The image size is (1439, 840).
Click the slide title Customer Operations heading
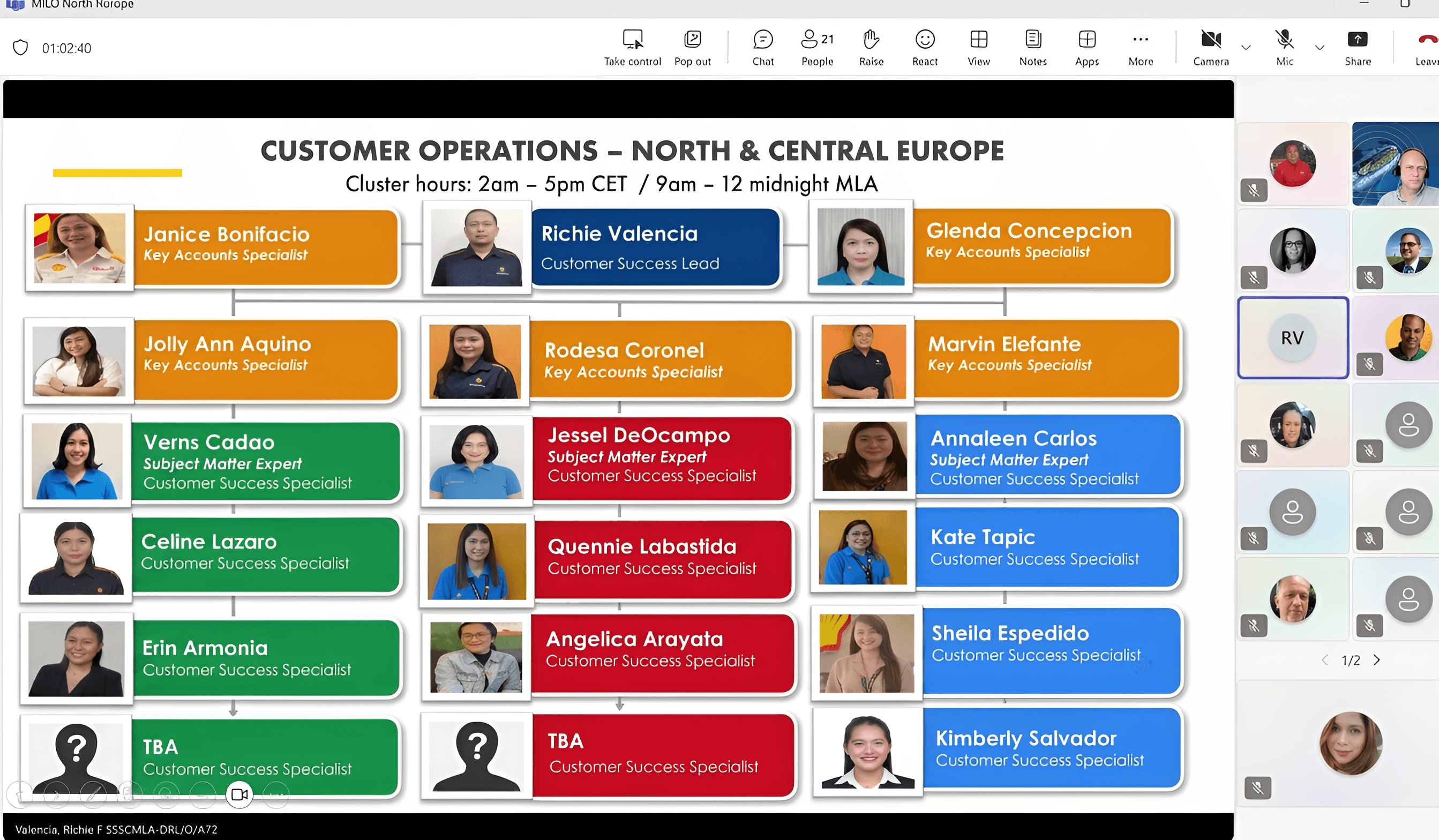pos(632,151)
